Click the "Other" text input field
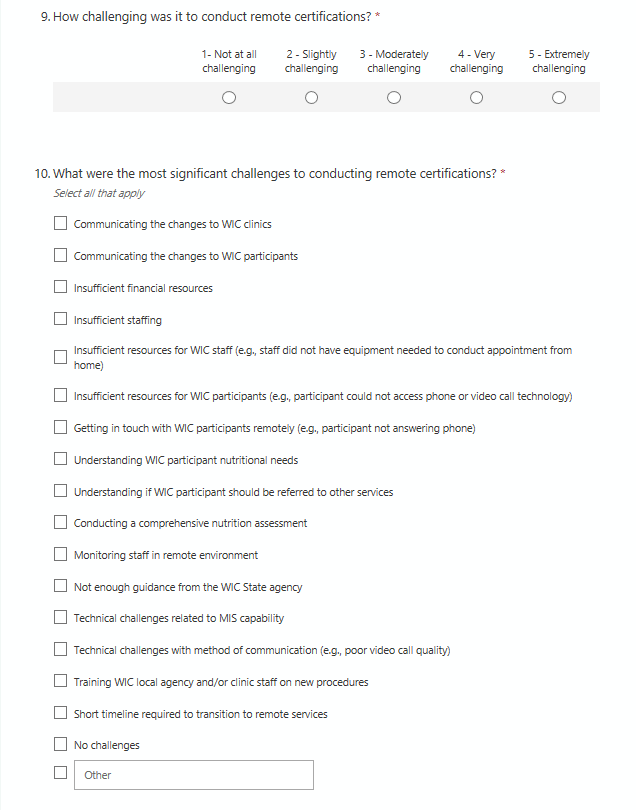Image resolution: width=636 pixels, height=810 pixels. 193,775
